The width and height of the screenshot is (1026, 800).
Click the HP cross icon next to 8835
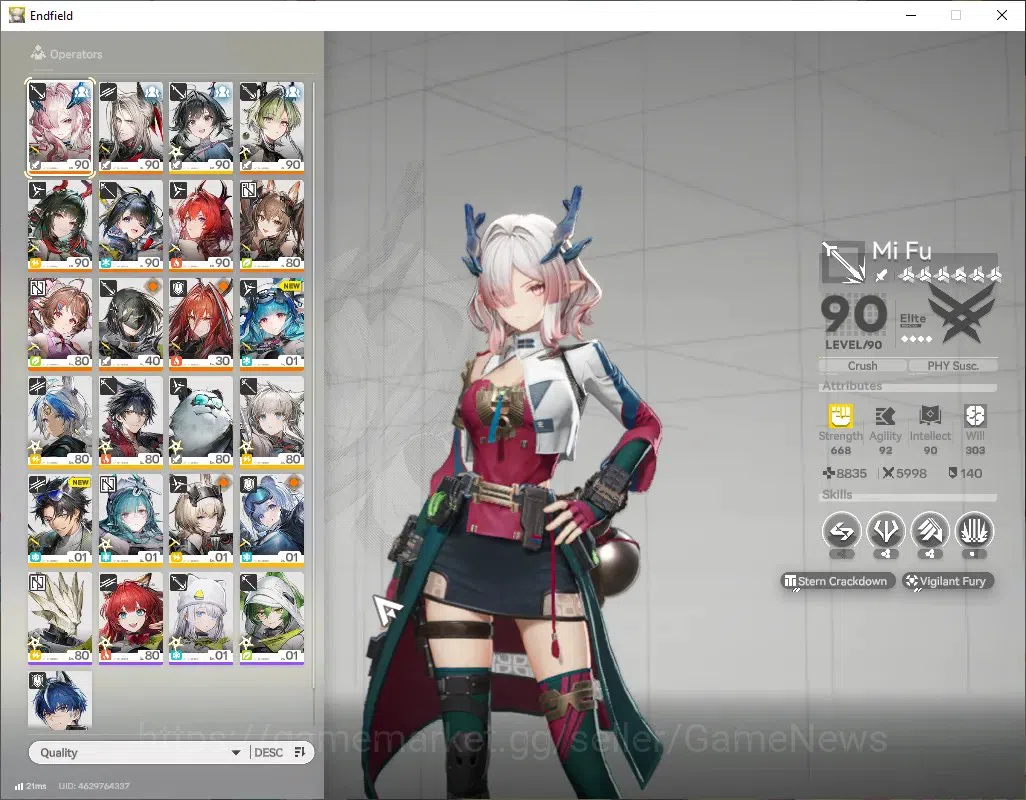click(828, 473)
